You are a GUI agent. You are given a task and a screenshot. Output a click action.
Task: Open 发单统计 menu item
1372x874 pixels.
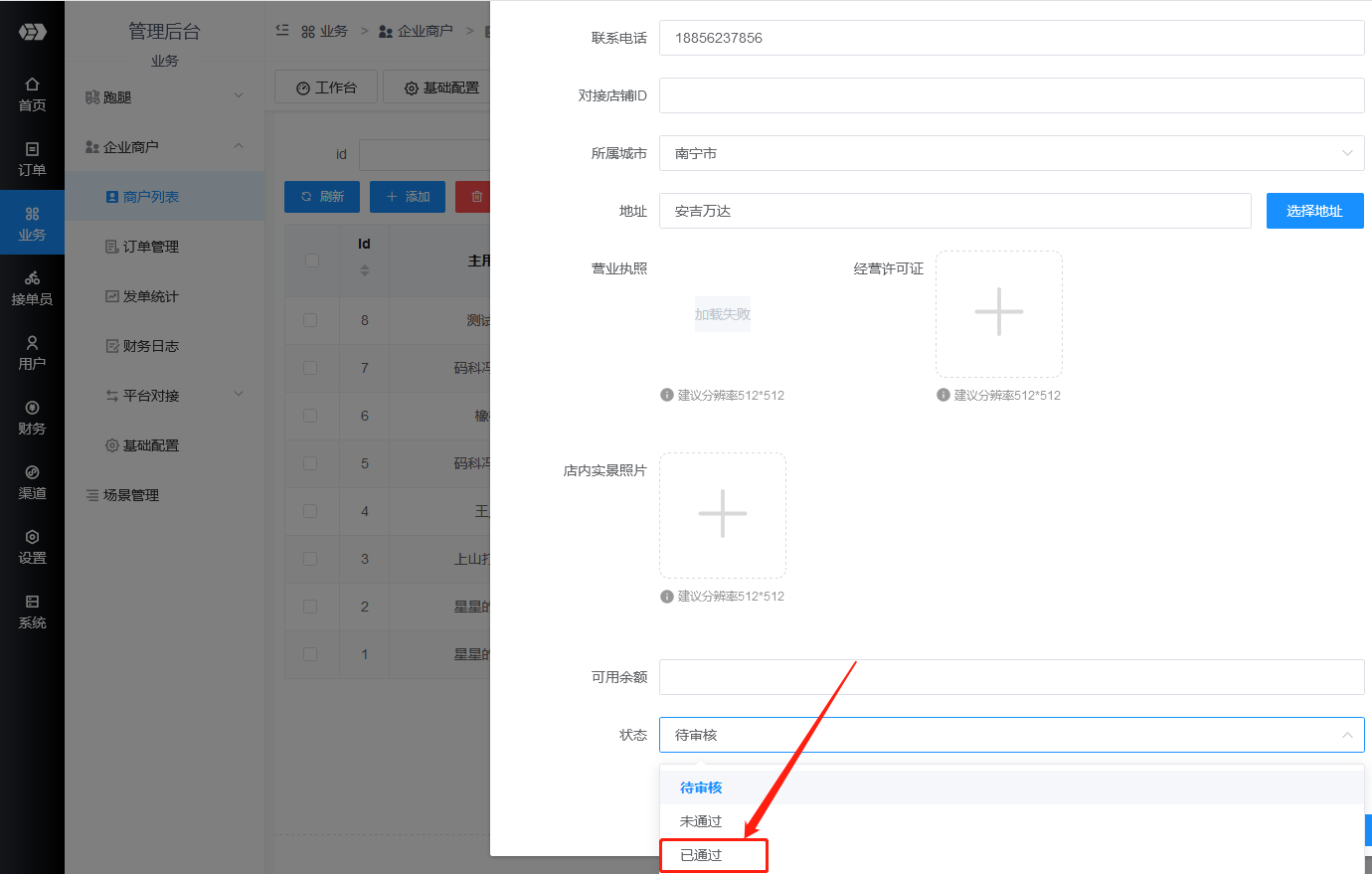click(165, 296)
